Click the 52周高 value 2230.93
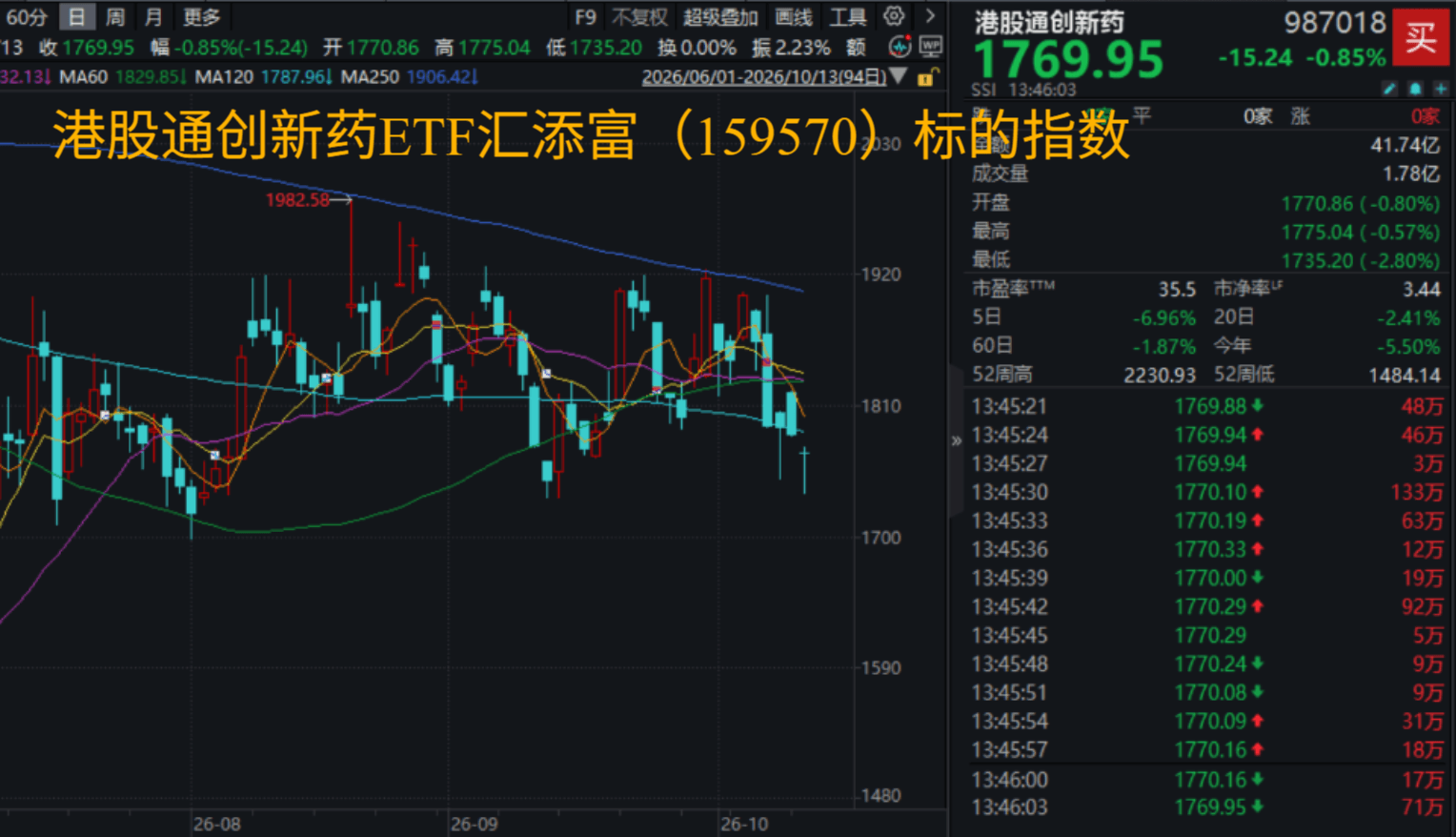 1160,375
